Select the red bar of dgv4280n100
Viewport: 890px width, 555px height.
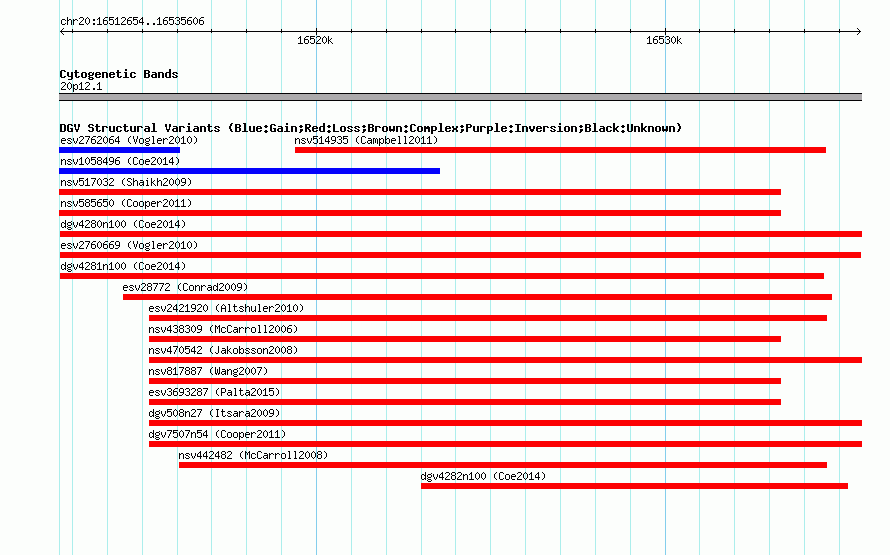[x=460, y=234]
